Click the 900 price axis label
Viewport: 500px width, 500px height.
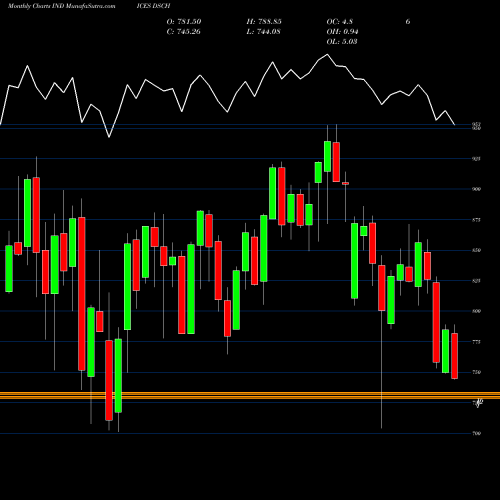tap(476, 189)
